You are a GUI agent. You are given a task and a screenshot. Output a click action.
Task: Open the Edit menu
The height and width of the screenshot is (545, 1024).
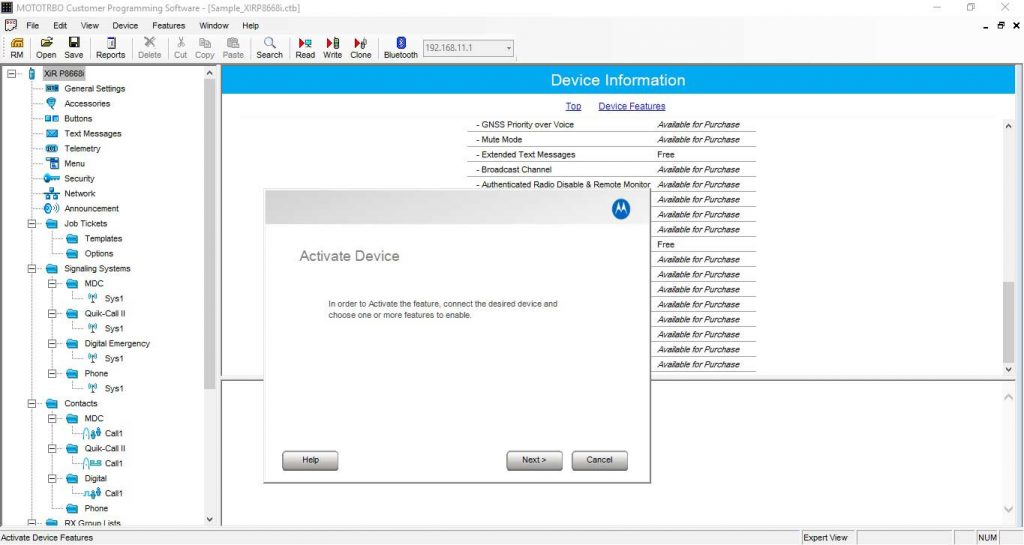(x=60, y=26)
